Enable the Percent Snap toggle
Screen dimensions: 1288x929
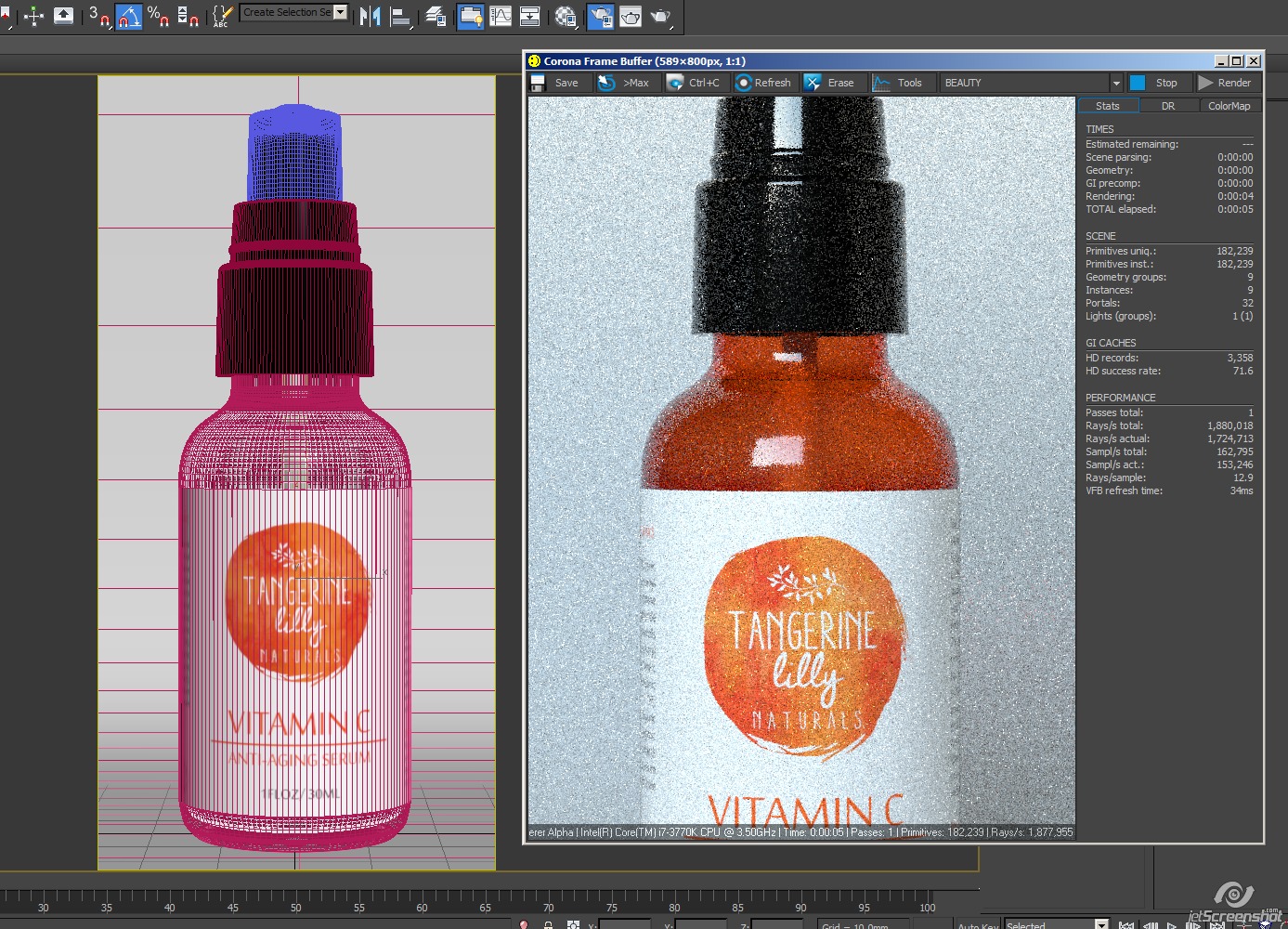click(159, 16)
